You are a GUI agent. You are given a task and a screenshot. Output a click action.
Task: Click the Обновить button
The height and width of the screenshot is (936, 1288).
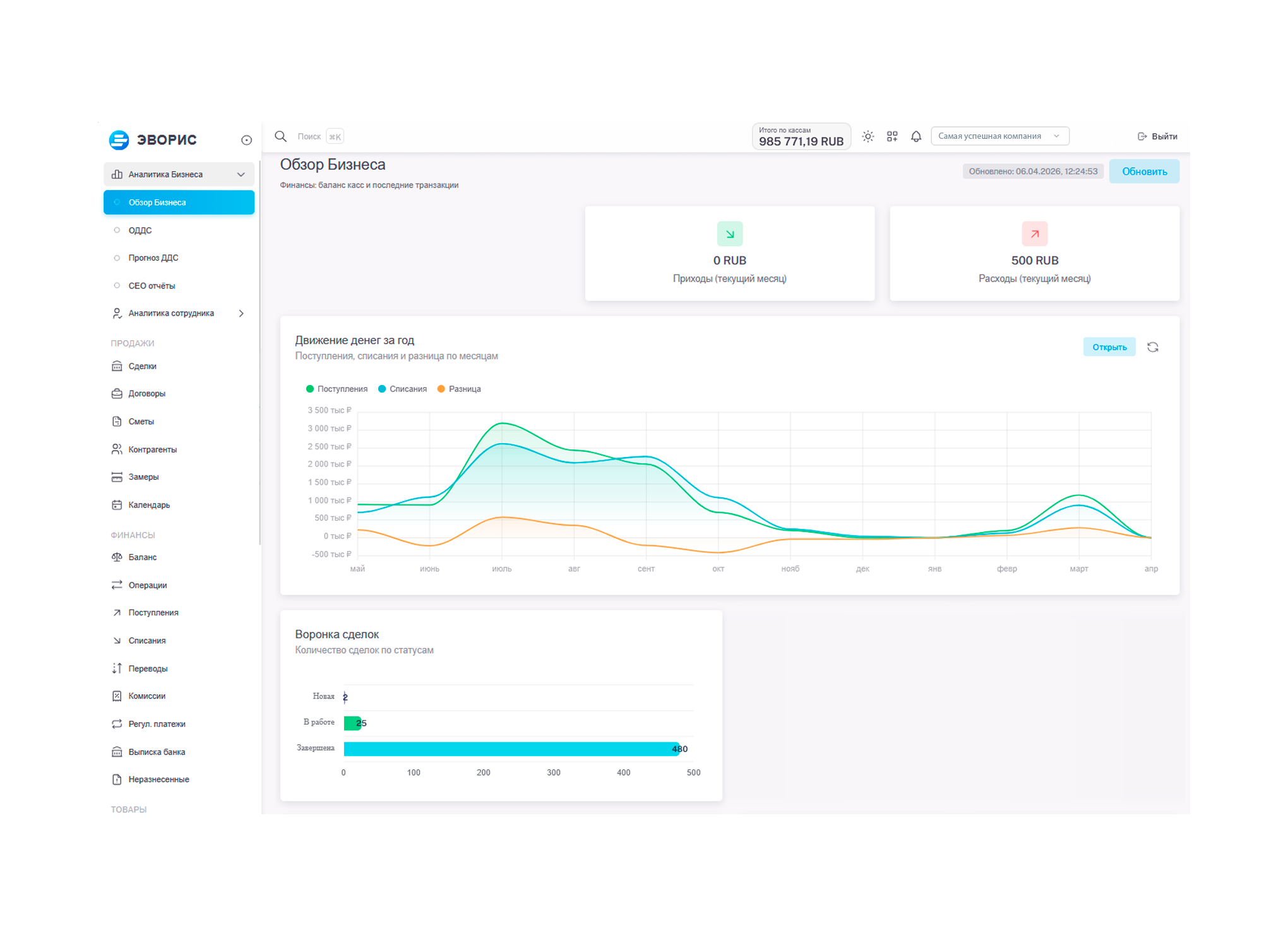click(x=1144, y=171)
